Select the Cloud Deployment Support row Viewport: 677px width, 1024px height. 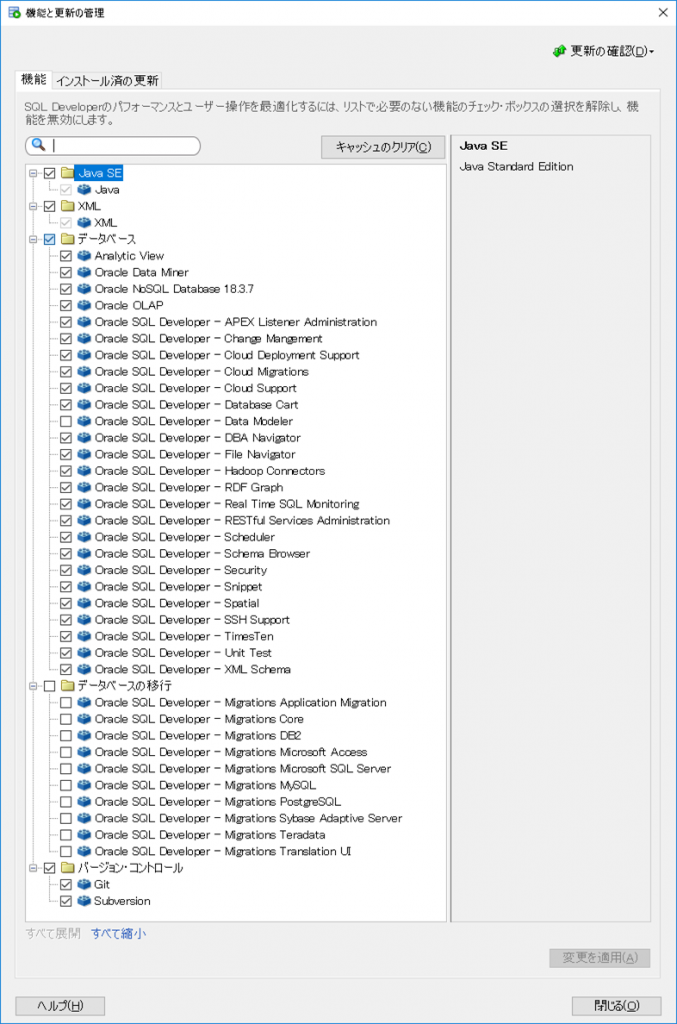227,355
